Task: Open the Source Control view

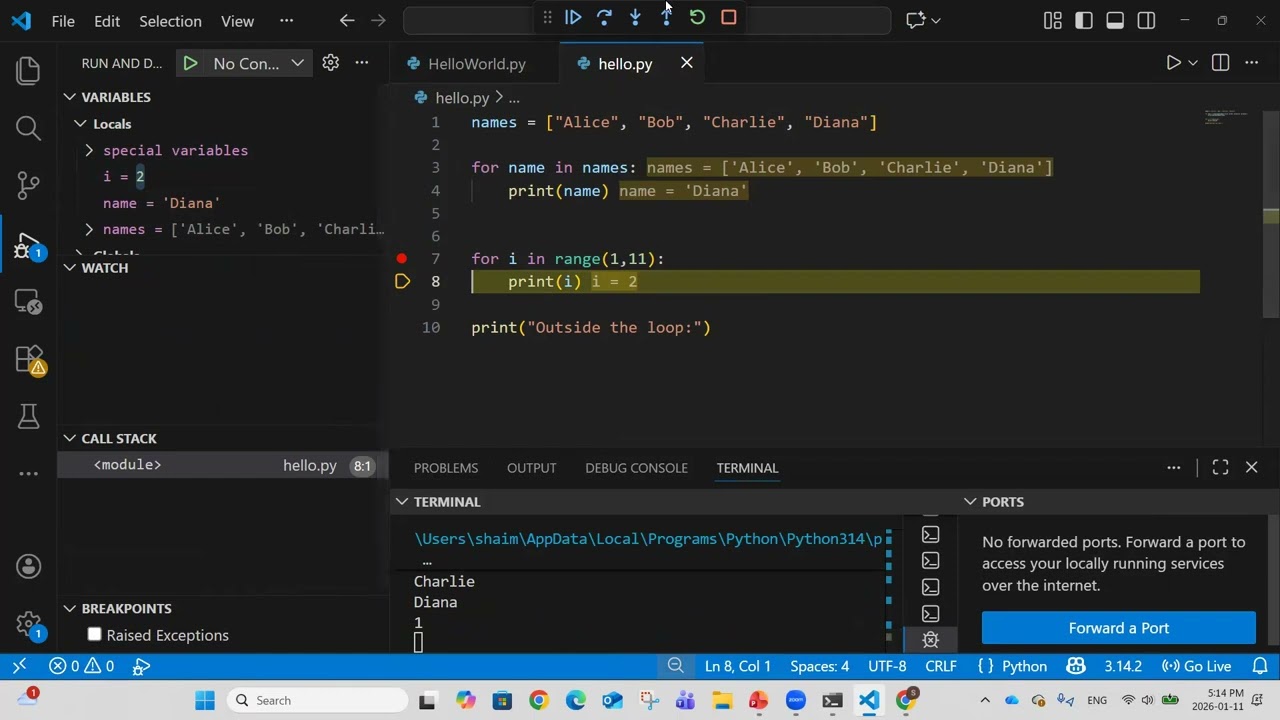Action: click(x=28, y=185)
